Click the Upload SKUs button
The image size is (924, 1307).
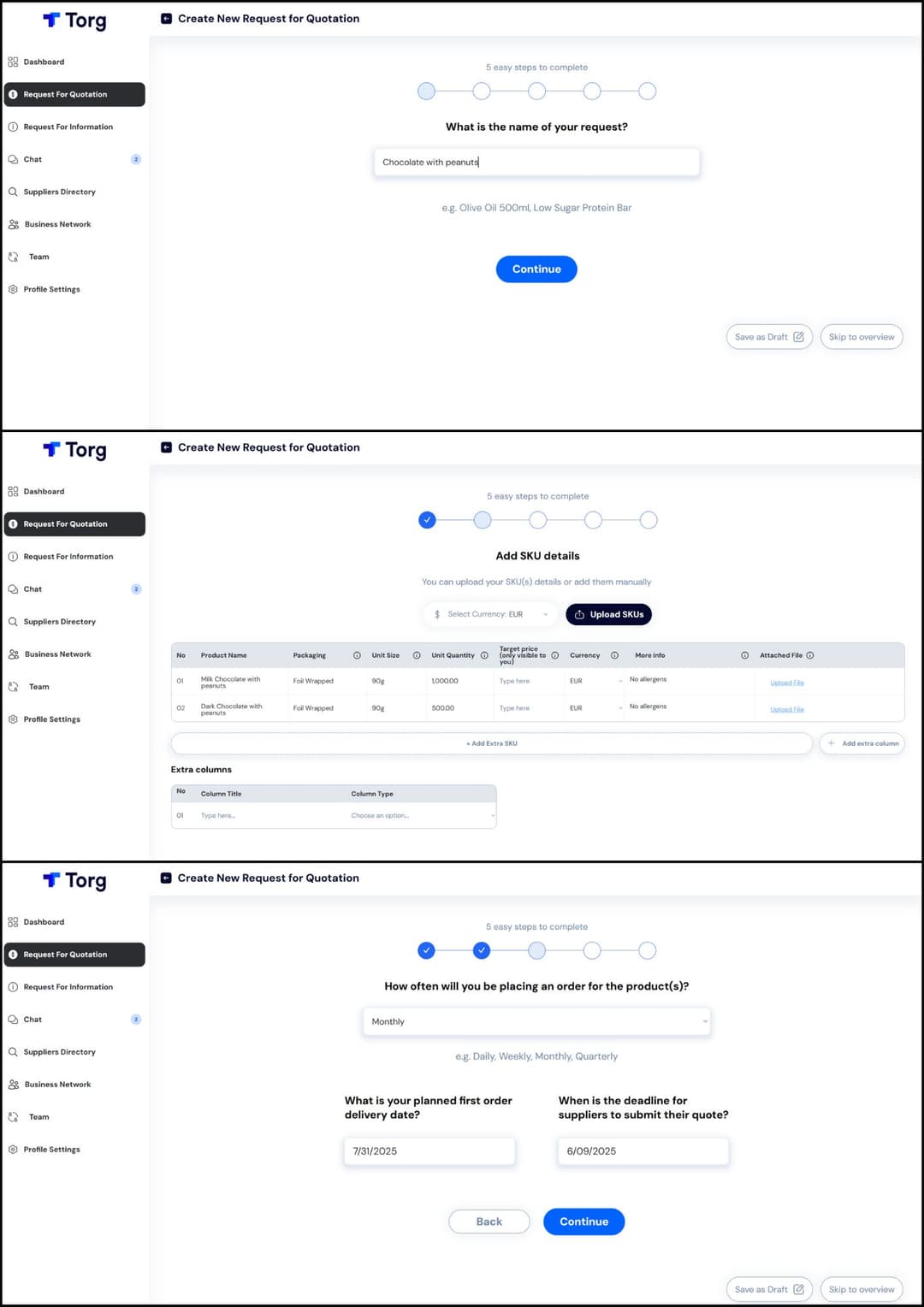(608, 614)
